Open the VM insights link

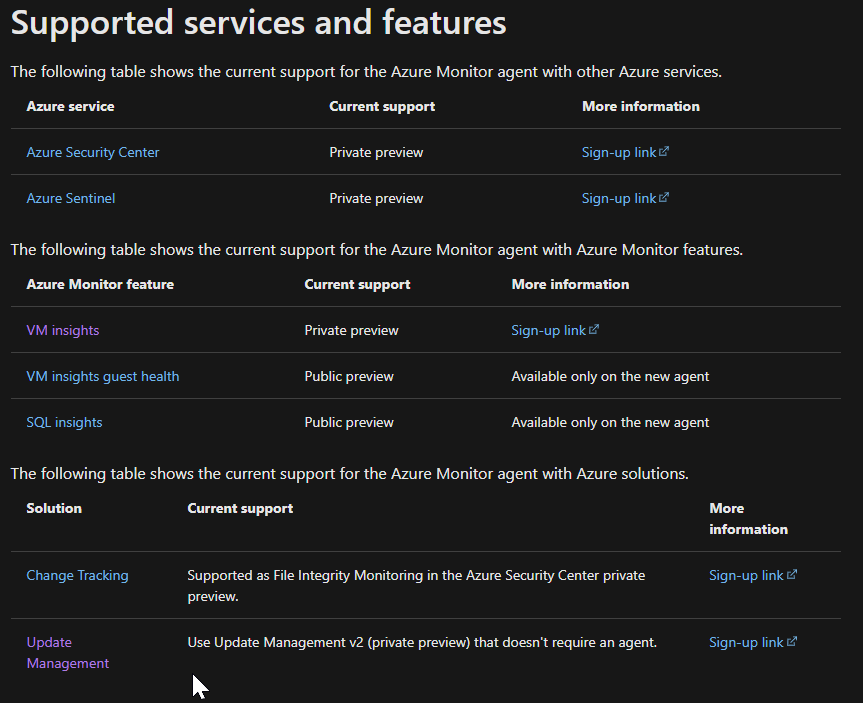(62, 329)
